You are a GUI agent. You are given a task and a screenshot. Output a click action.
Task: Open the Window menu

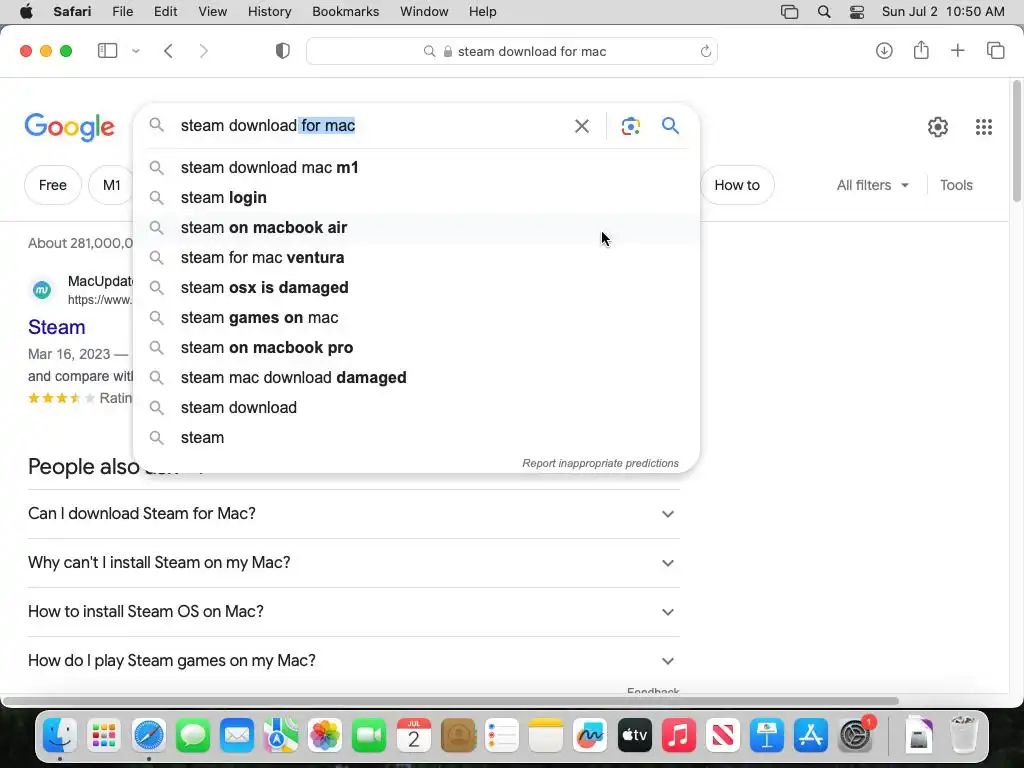click(x=424, y=12)
